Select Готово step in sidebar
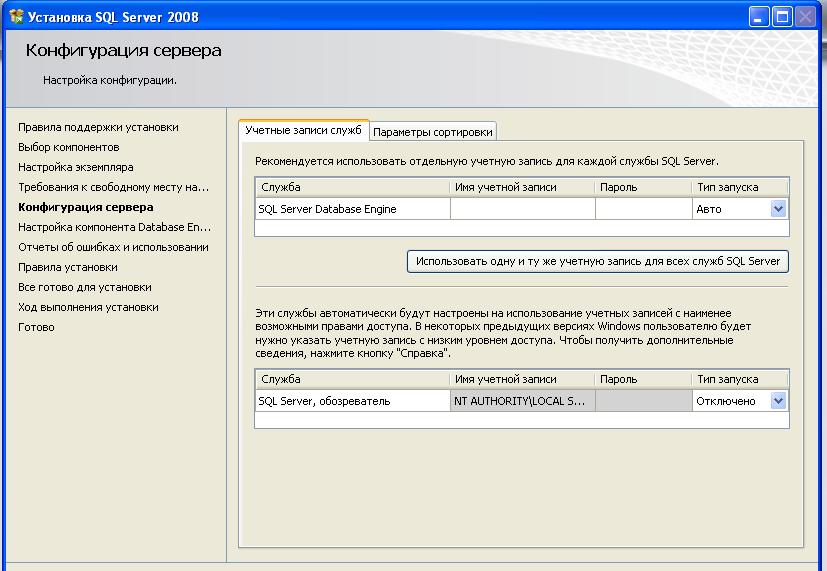The width and height of the screenshot is (827, 571). [36, 327]
